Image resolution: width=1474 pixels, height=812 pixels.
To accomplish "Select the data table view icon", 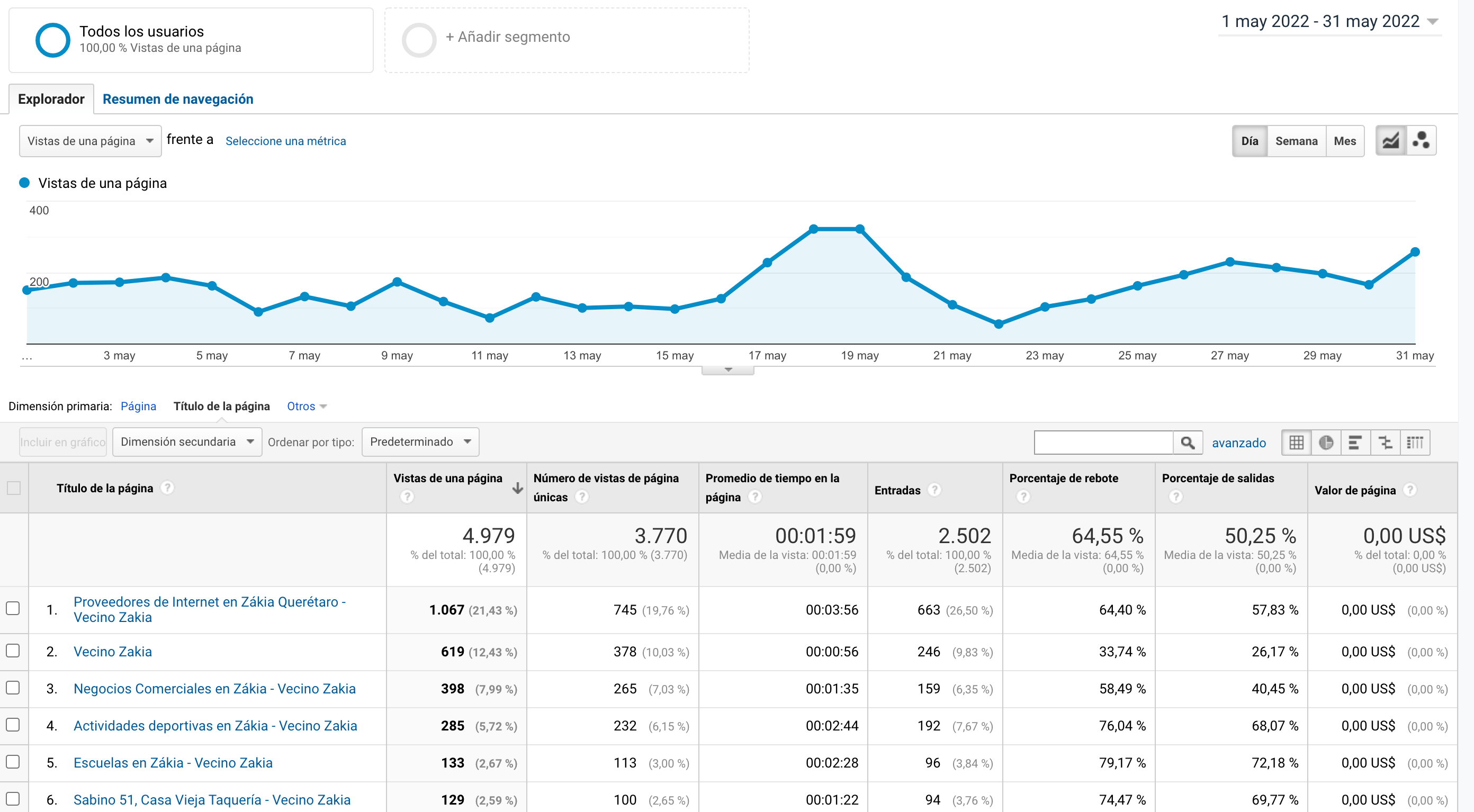I will pyautogui.click(x=1296, y=443).
